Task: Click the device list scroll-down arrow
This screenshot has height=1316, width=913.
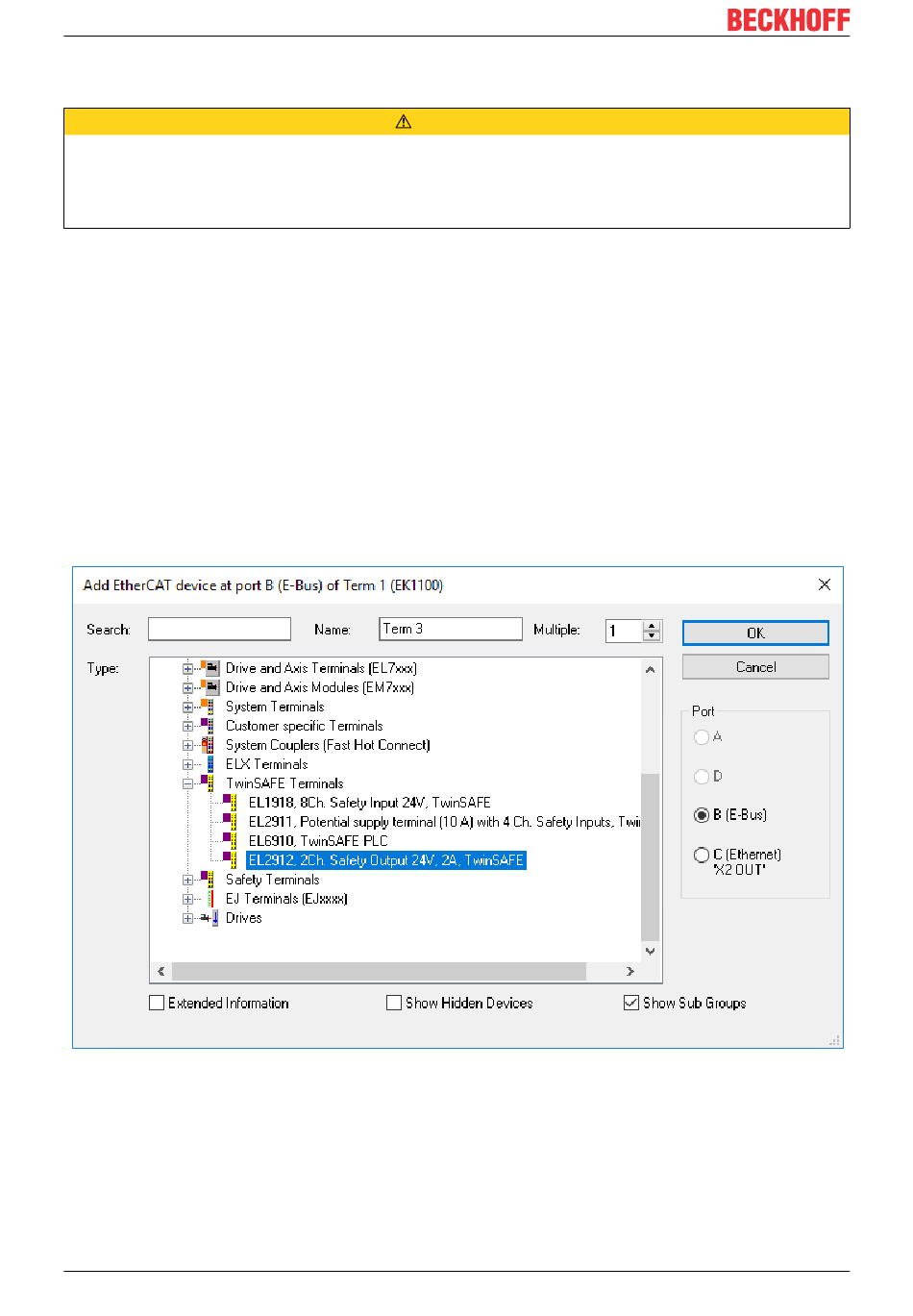Action: pos(651,952)
